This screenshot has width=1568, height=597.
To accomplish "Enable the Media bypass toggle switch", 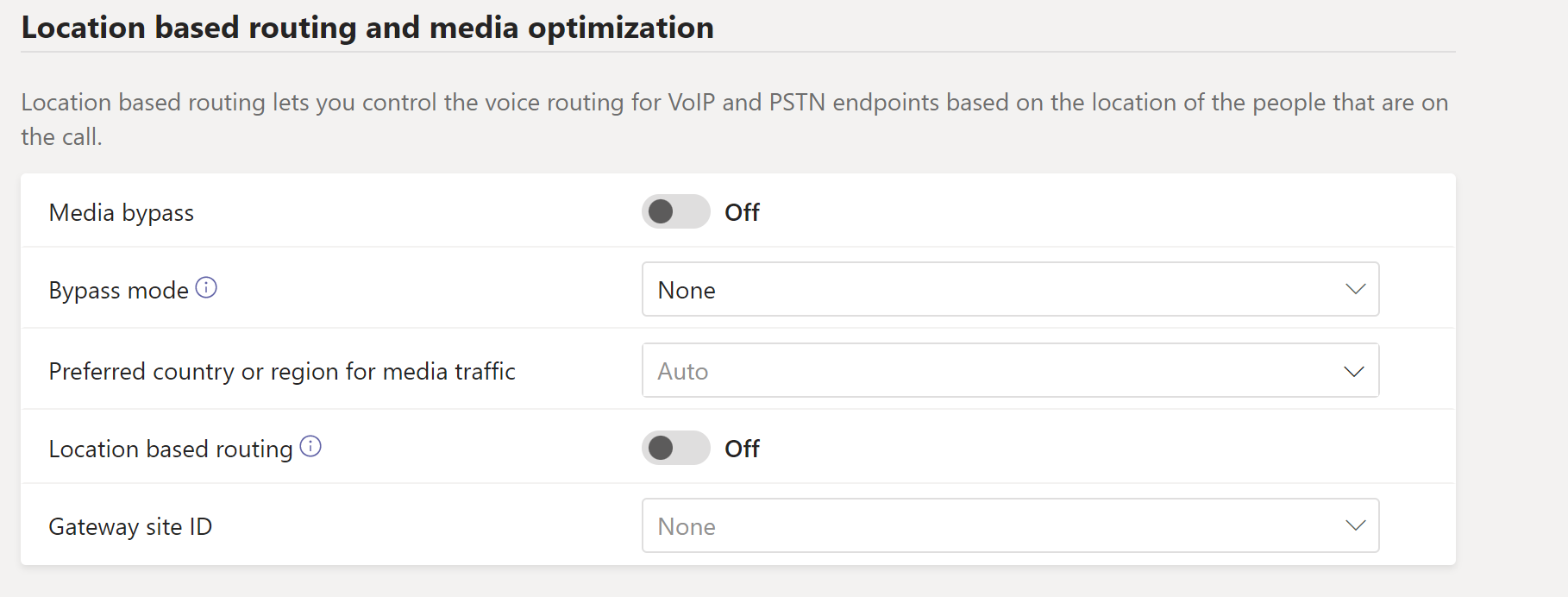I will [675, 211].
